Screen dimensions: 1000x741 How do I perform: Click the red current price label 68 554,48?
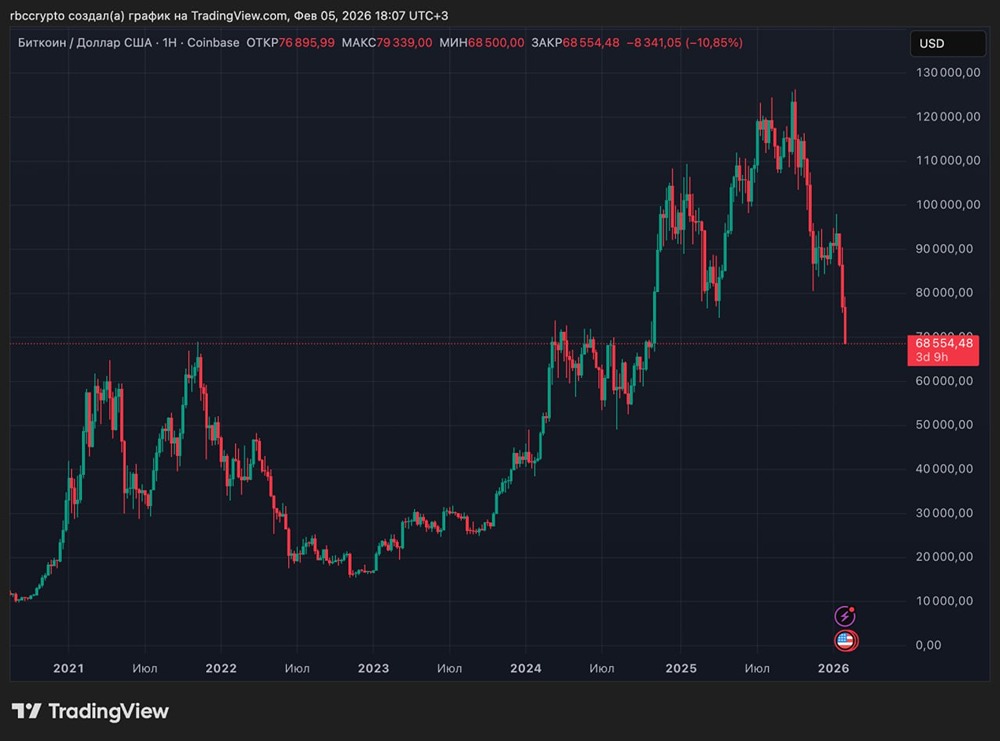pos(943,342)
